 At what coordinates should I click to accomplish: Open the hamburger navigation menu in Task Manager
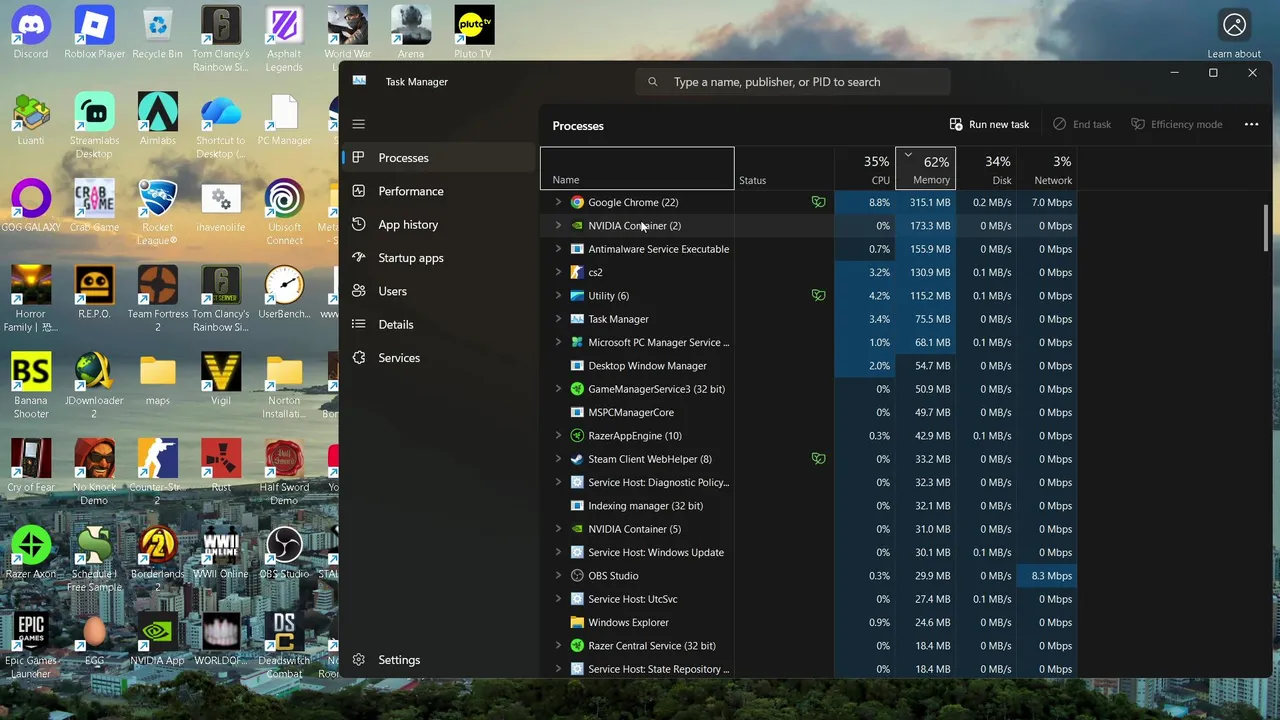(359, 124)
